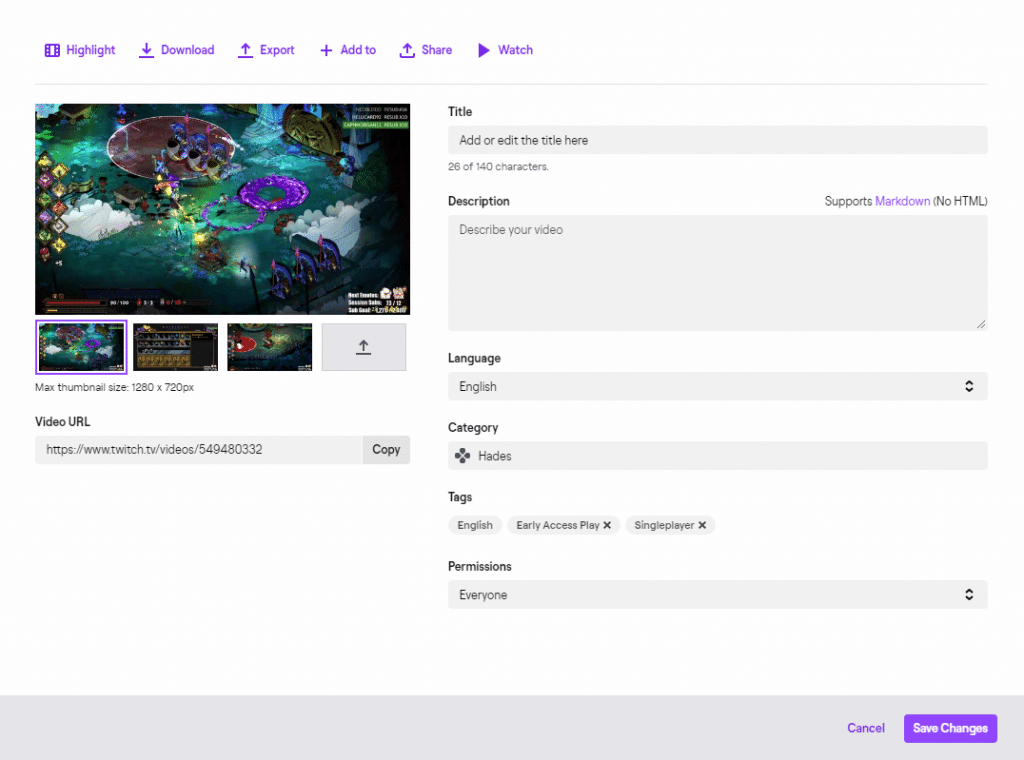Screen dimensions: 1024x760
Task: Copy the video URL using the Copy button
Action: click(x=386, y=449)
